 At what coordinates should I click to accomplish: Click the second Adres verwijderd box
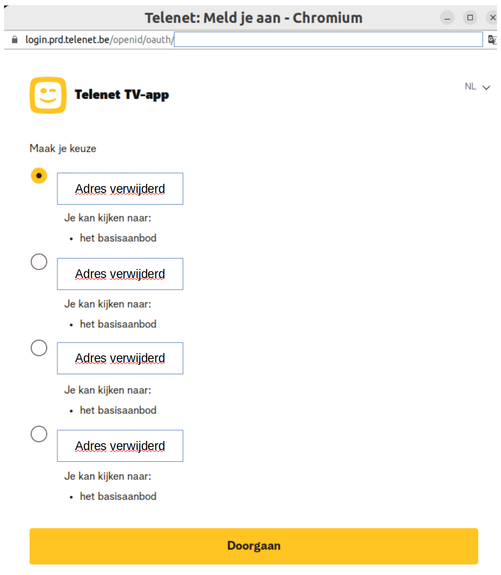tap(120, 274)
